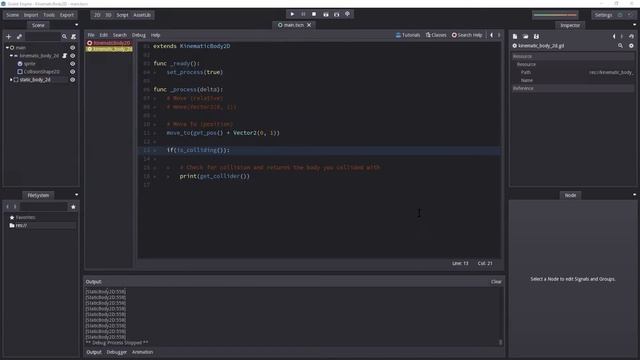Click the FileSystem forward arrow
This screenshot has height=360, width=640.
pyautogui.click(x=15, y=207)
